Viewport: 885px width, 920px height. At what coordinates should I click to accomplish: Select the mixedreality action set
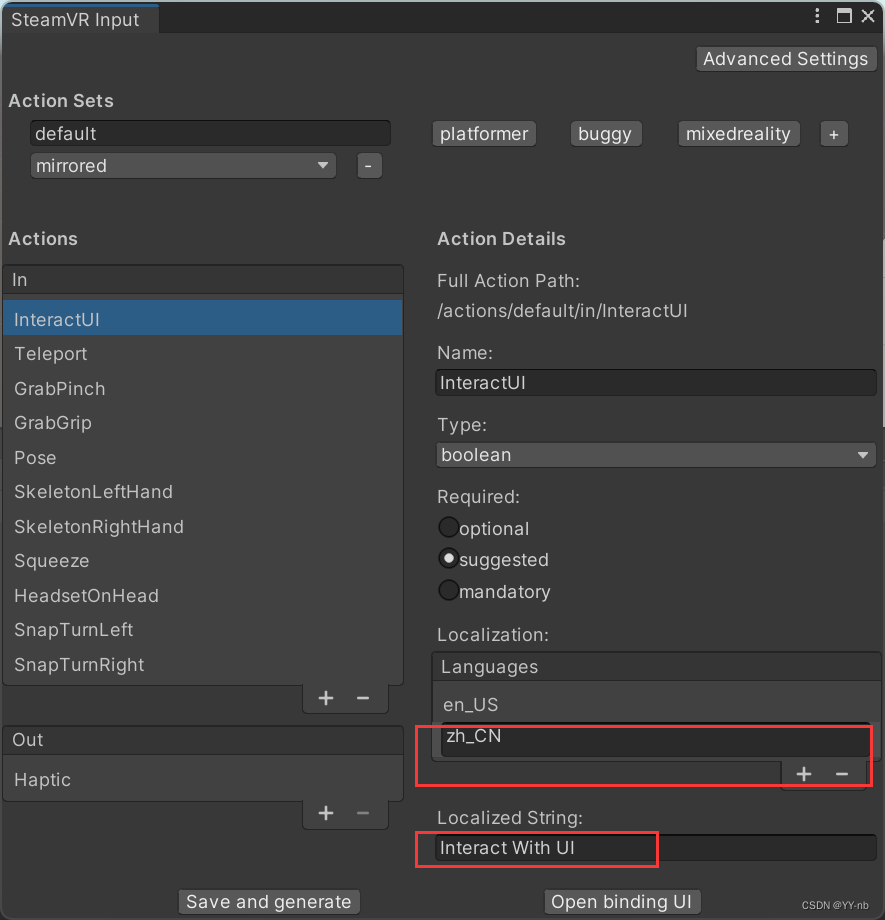click(x=738, y=134)
